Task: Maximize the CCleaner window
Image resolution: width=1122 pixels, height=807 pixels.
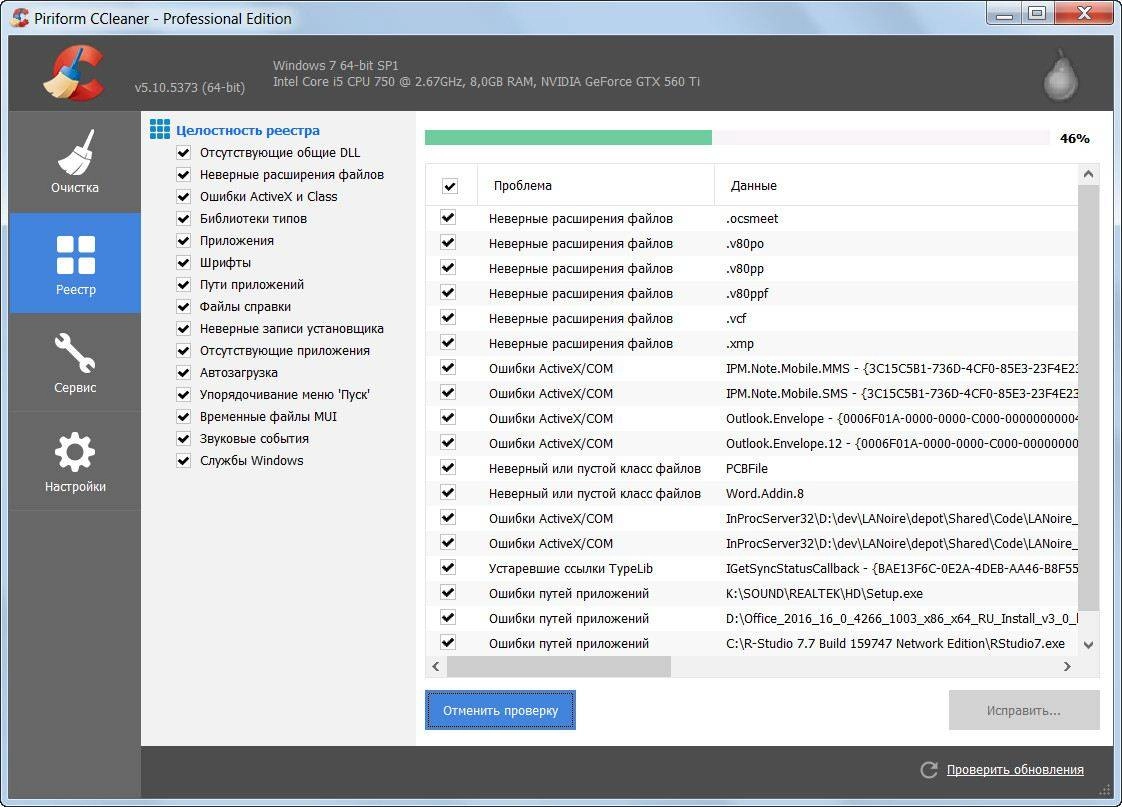Action: coord(1037,14)
